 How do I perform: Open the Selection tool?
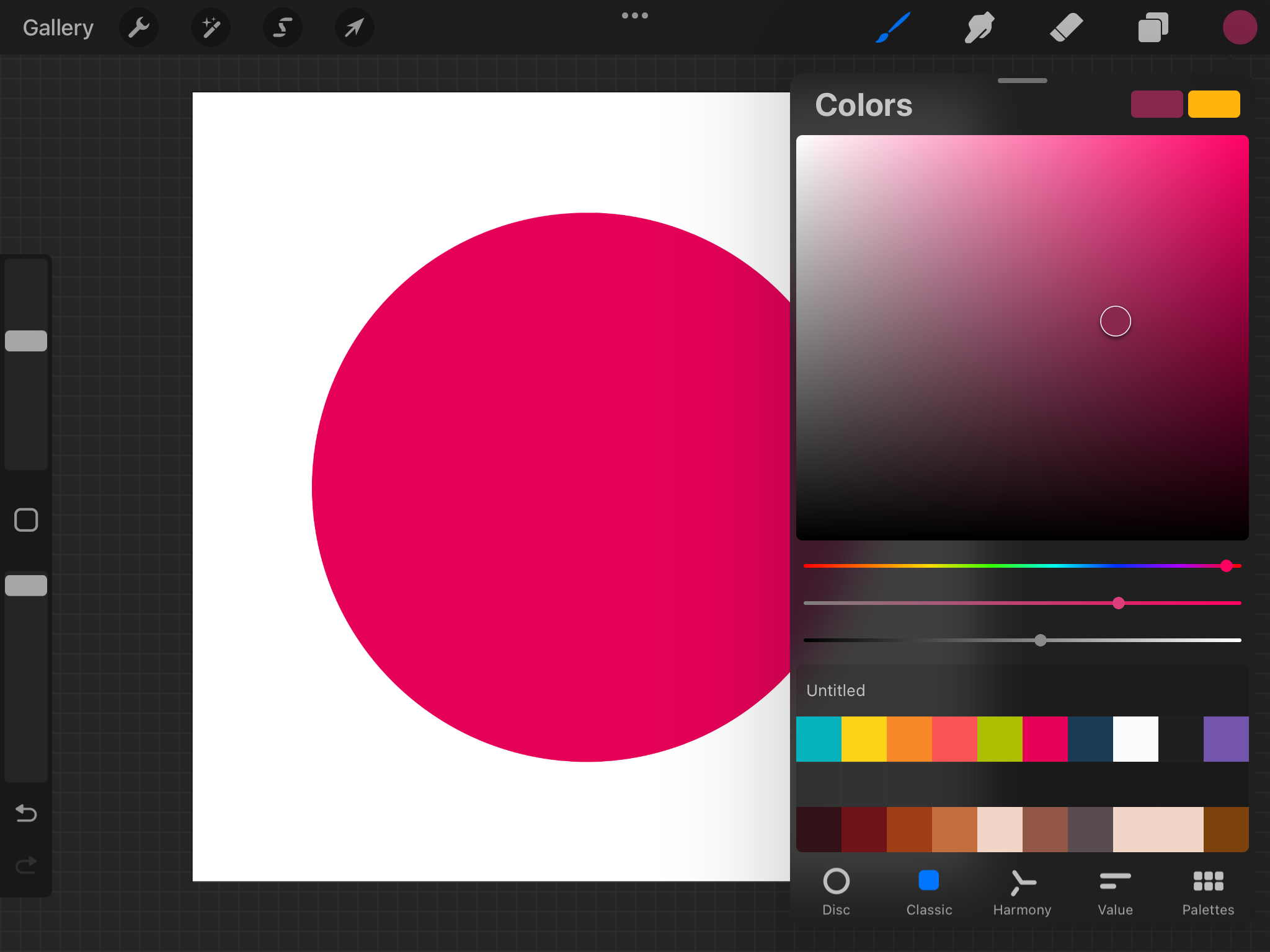click(x=282, y=27)
